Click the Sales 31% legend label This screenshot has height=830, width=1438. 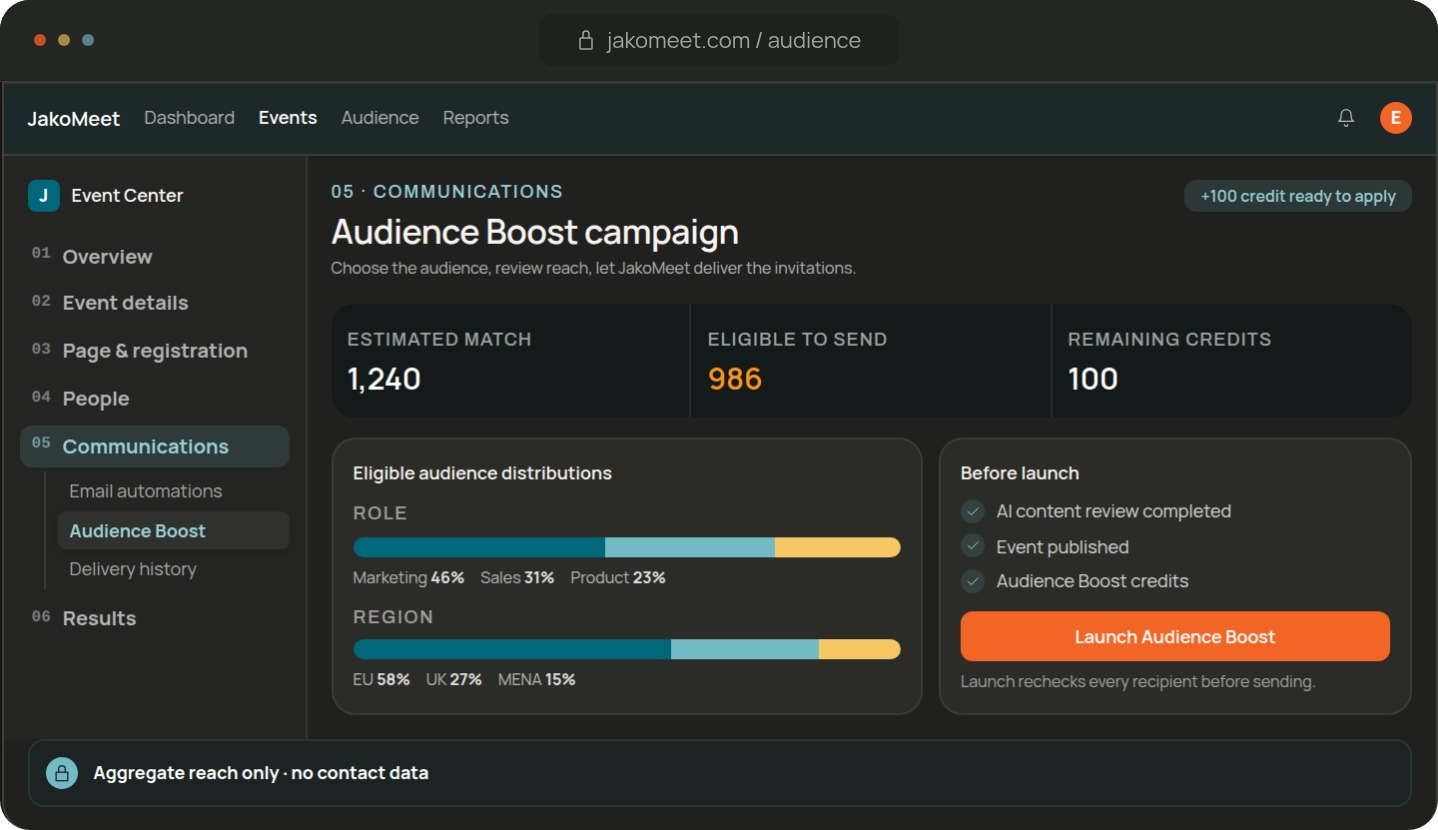tap(517, 578)
